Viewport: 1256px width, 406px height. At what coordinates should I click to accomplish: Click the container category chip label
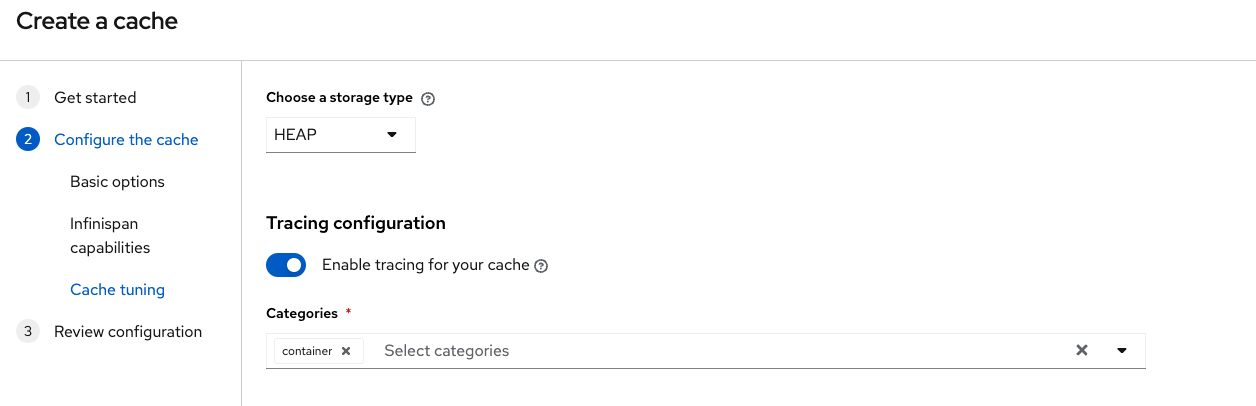tap(307, 351)
